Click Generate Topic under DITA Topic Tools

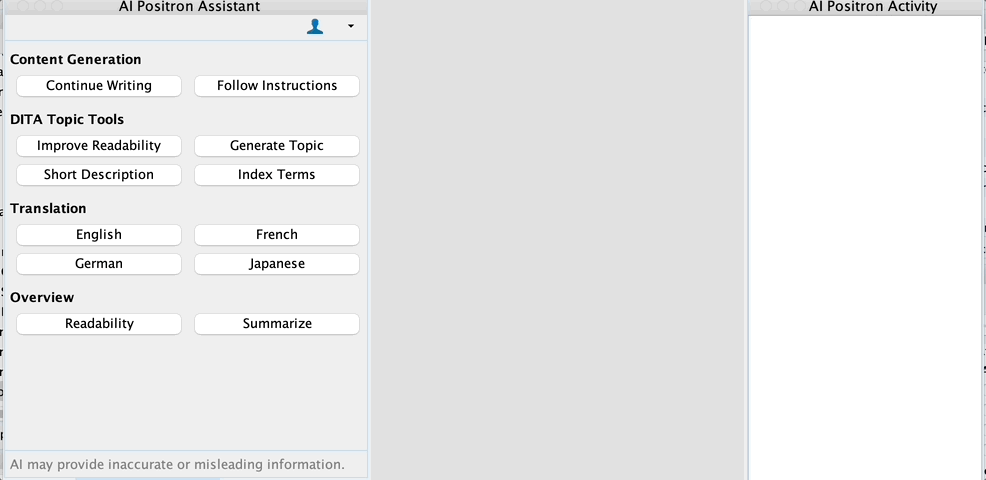tap(277, 146)
